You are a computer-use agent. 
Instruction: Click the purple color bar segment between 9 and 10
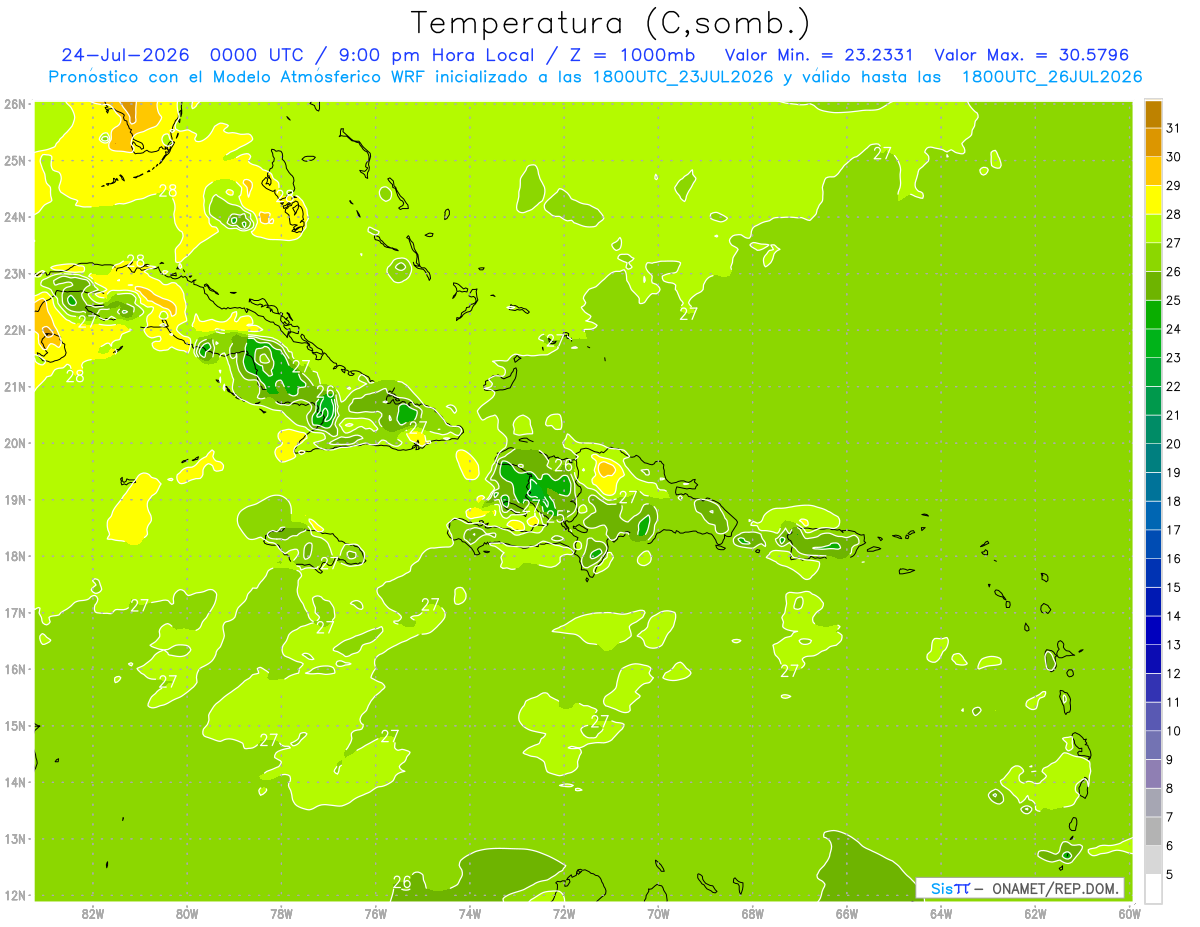pos(1153,745)
